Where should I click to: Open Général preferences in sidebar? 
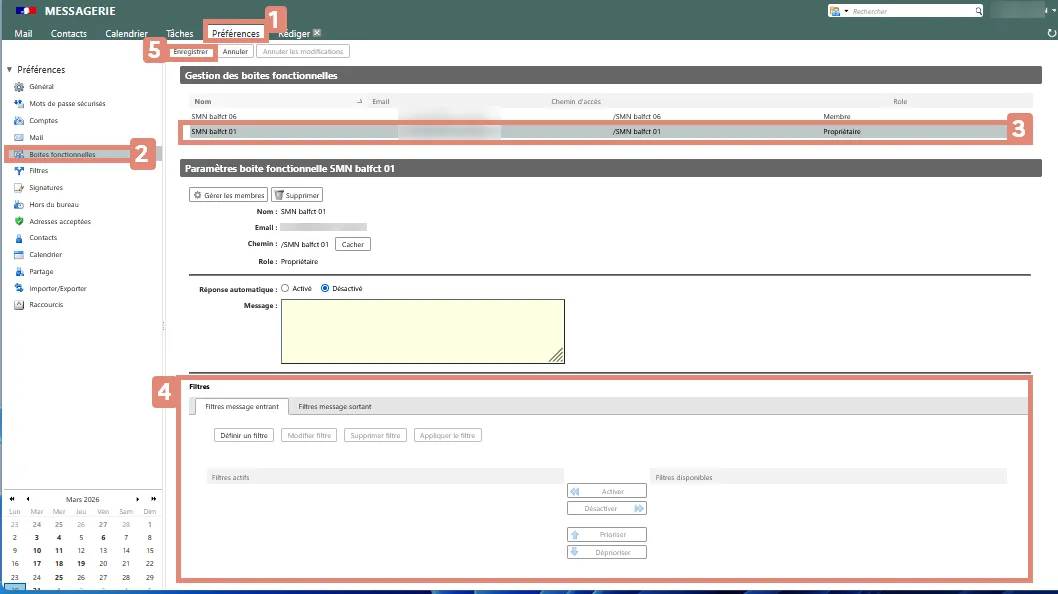click(41, 86)
